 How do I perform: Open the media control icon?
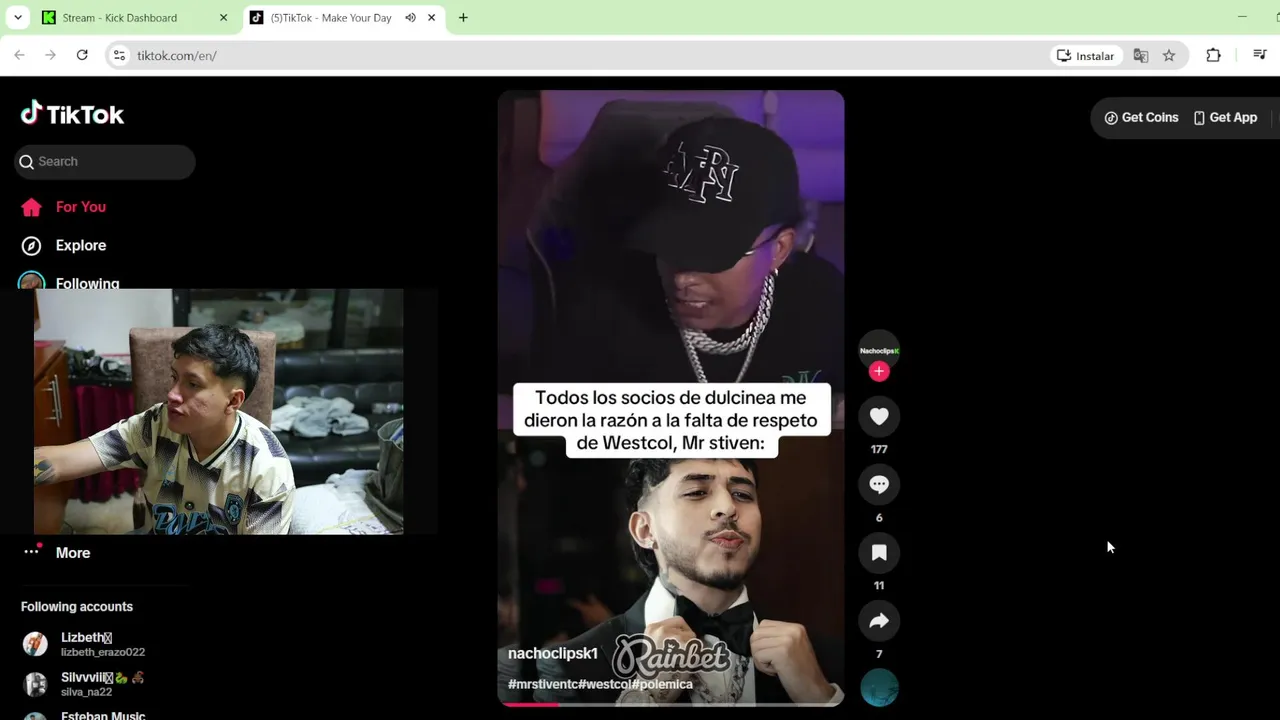click(x=1260, y=55)
